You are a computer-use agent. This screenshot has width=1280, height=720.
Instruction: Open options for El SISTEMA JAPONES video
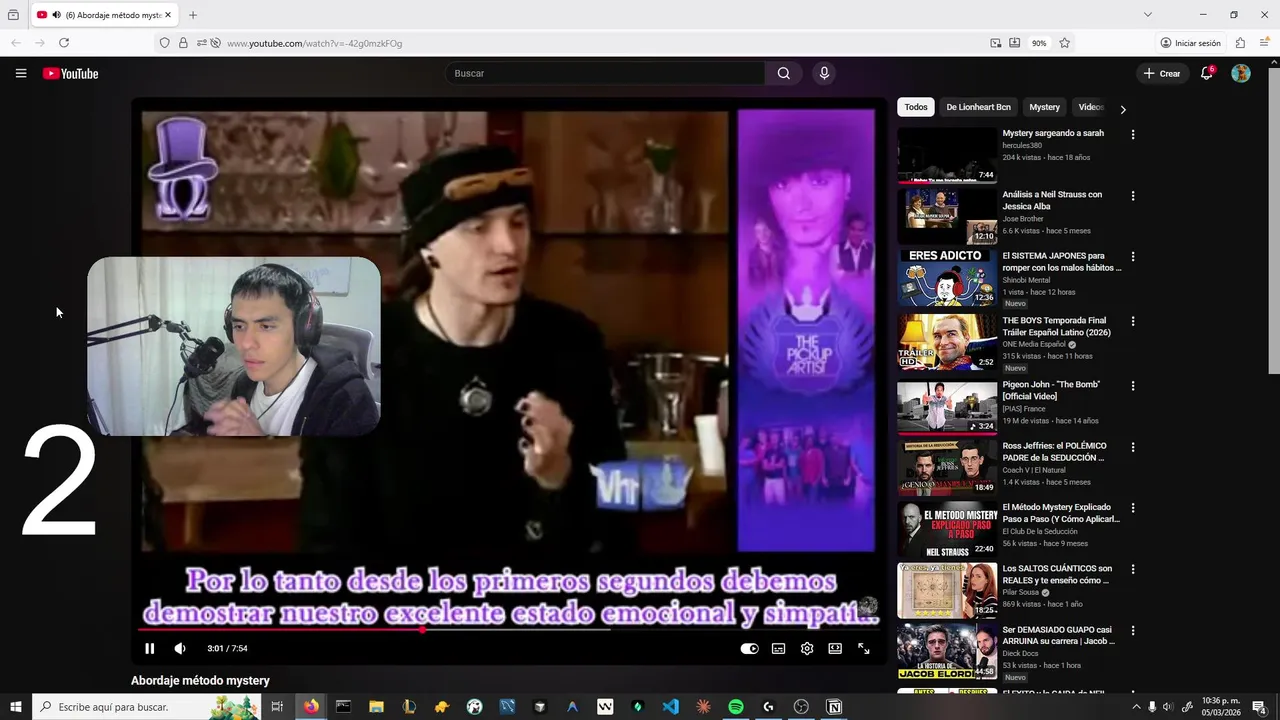pyautogui.click(x=1133, y=257)
